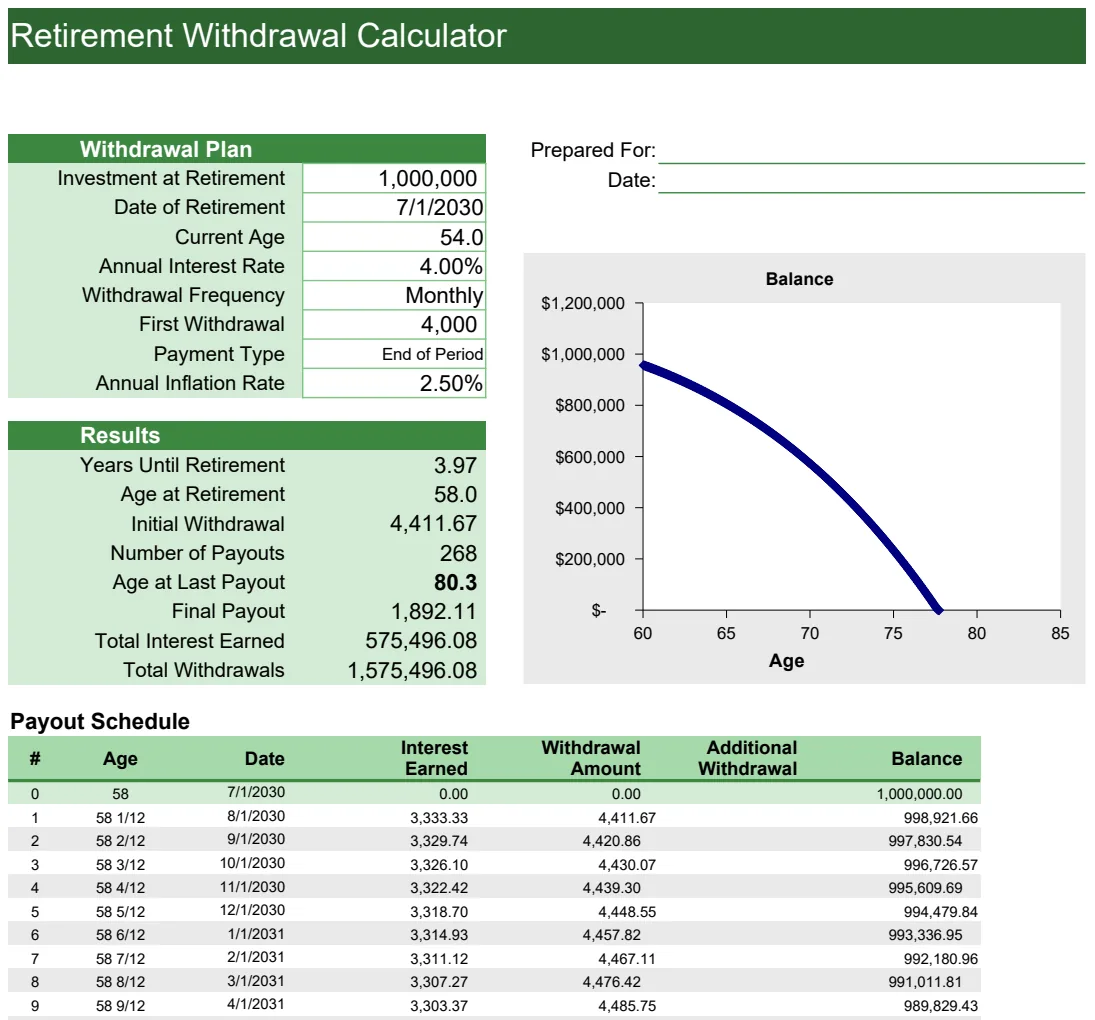Select the Total Withdrawals value 1,575,496.08
1095x1020 pixels.
412,670
